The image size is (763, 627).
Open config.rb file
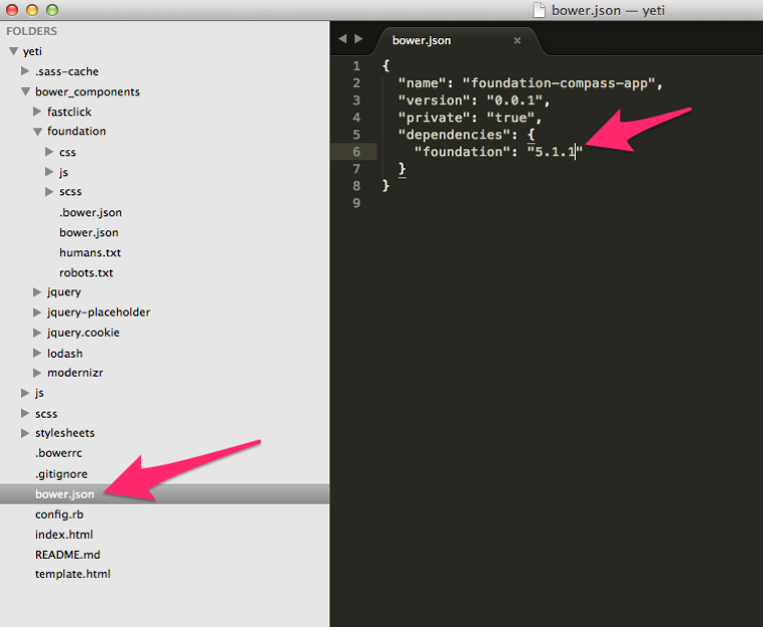(59, 514)
